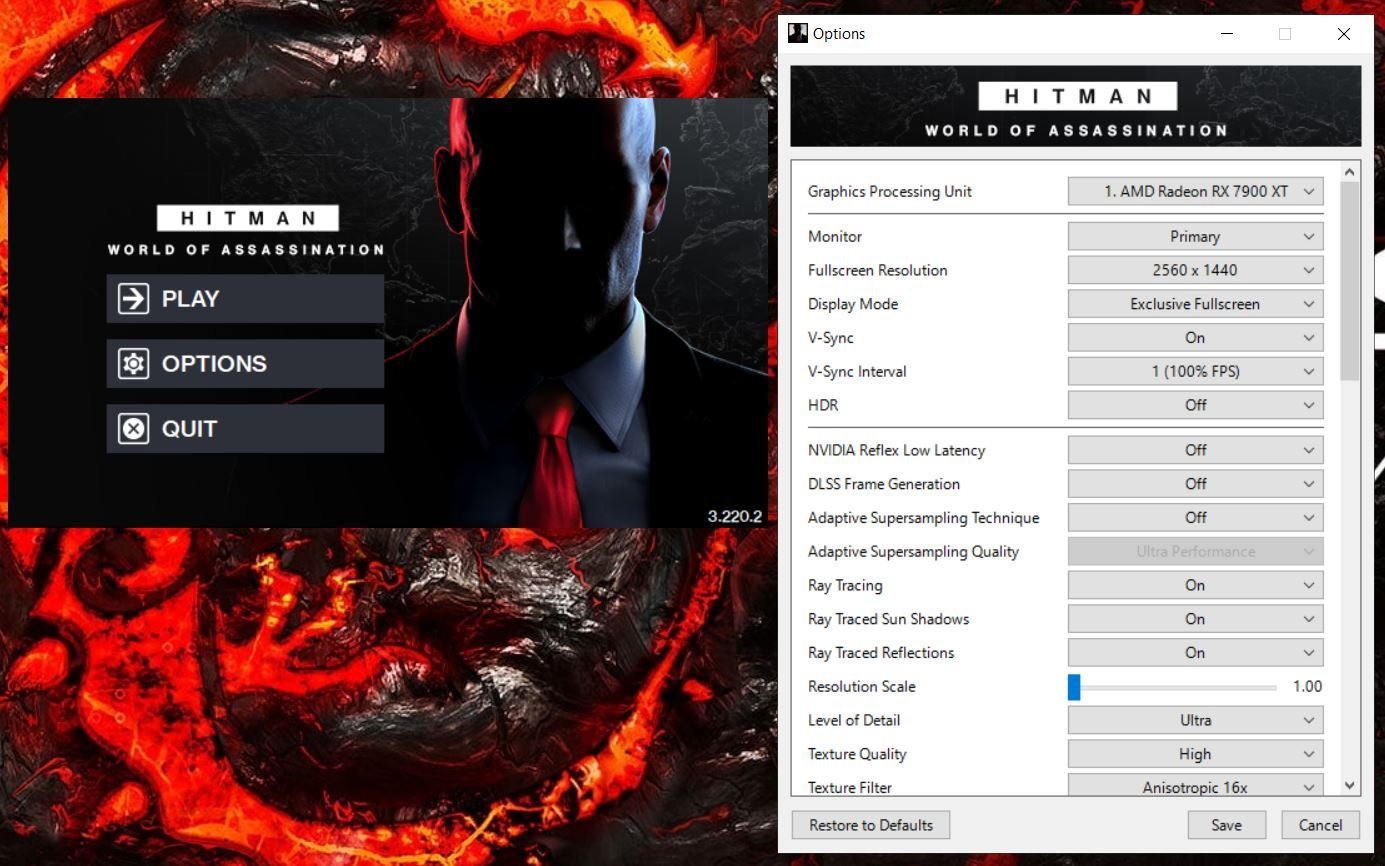
Task: Click the Fullscreen Resolution label
Action: coord(878,270)
